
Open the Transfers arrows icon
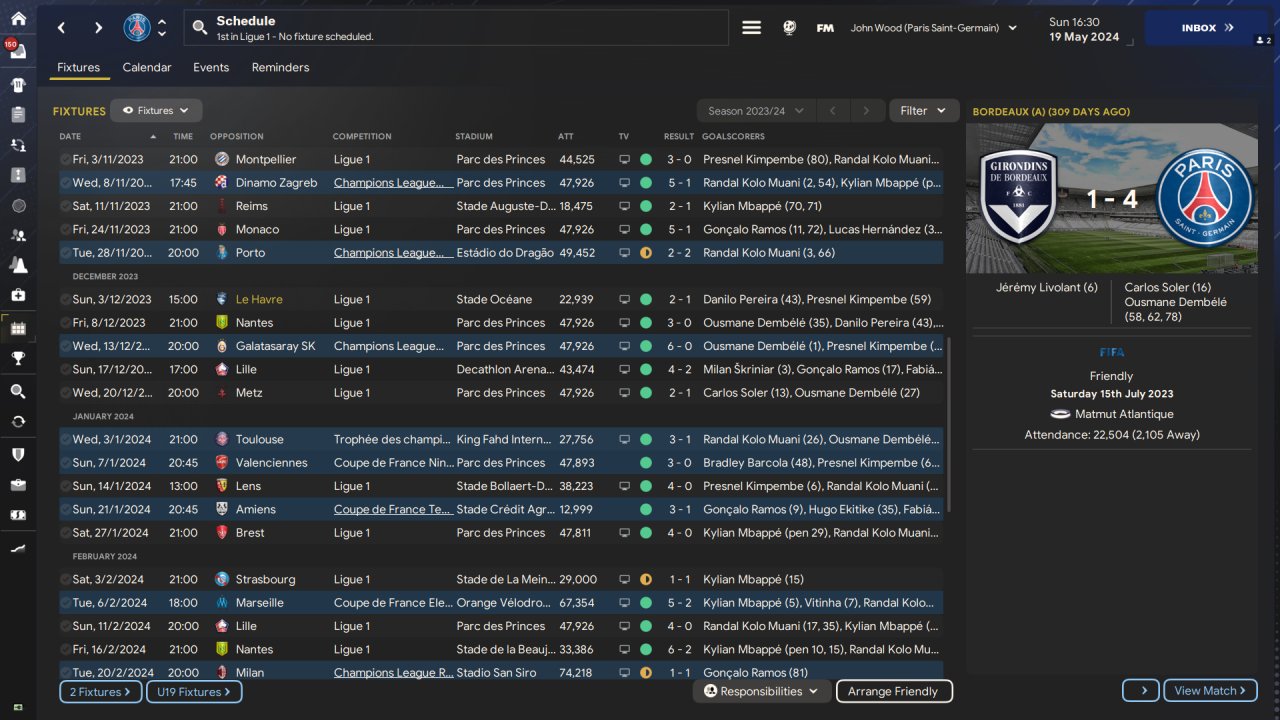[x=18, y=422]
